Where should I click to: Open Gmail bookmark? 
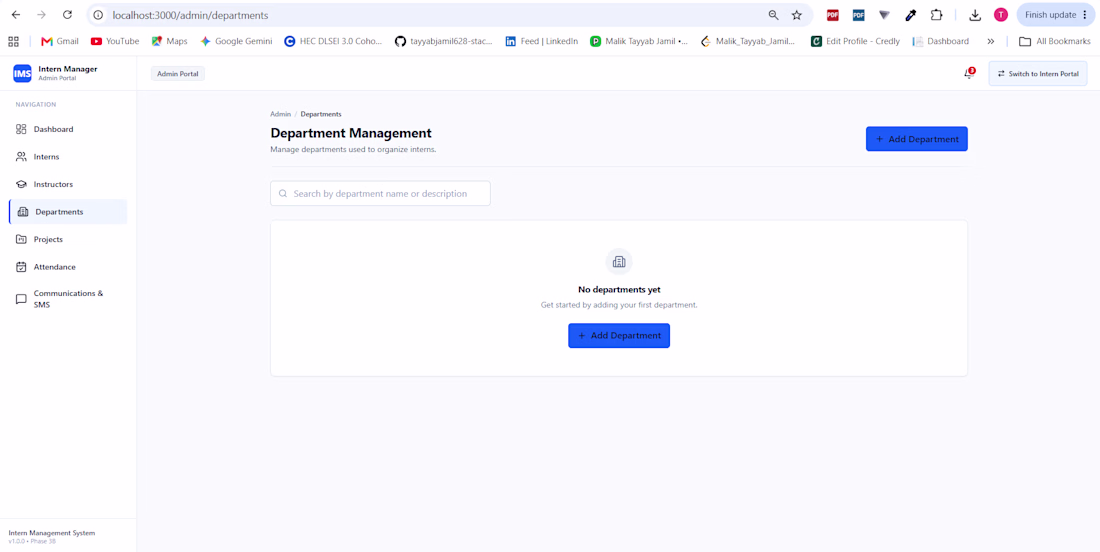point(60,41)
